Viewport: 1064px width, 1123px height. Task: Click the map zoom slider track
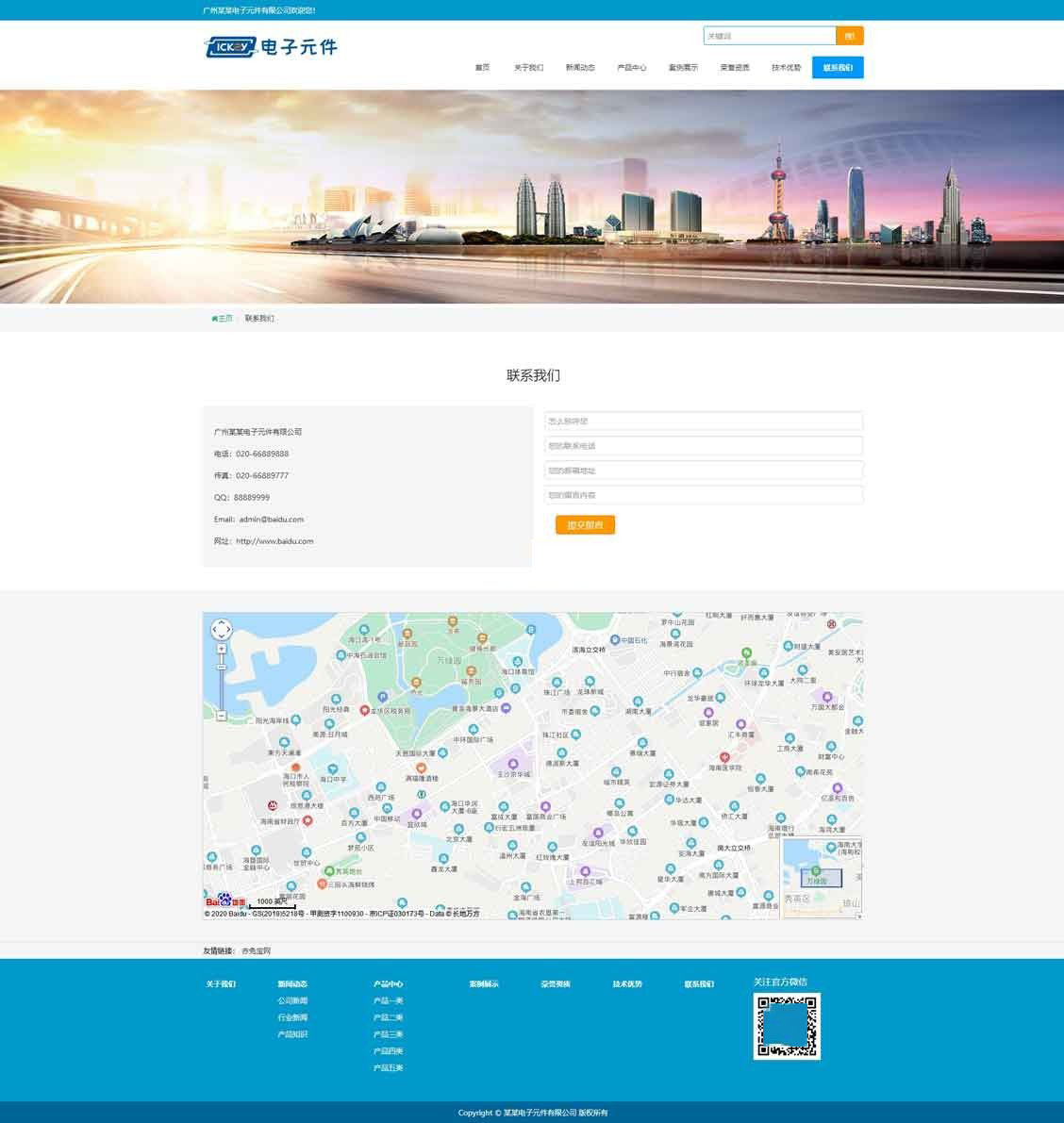[222, 684]
